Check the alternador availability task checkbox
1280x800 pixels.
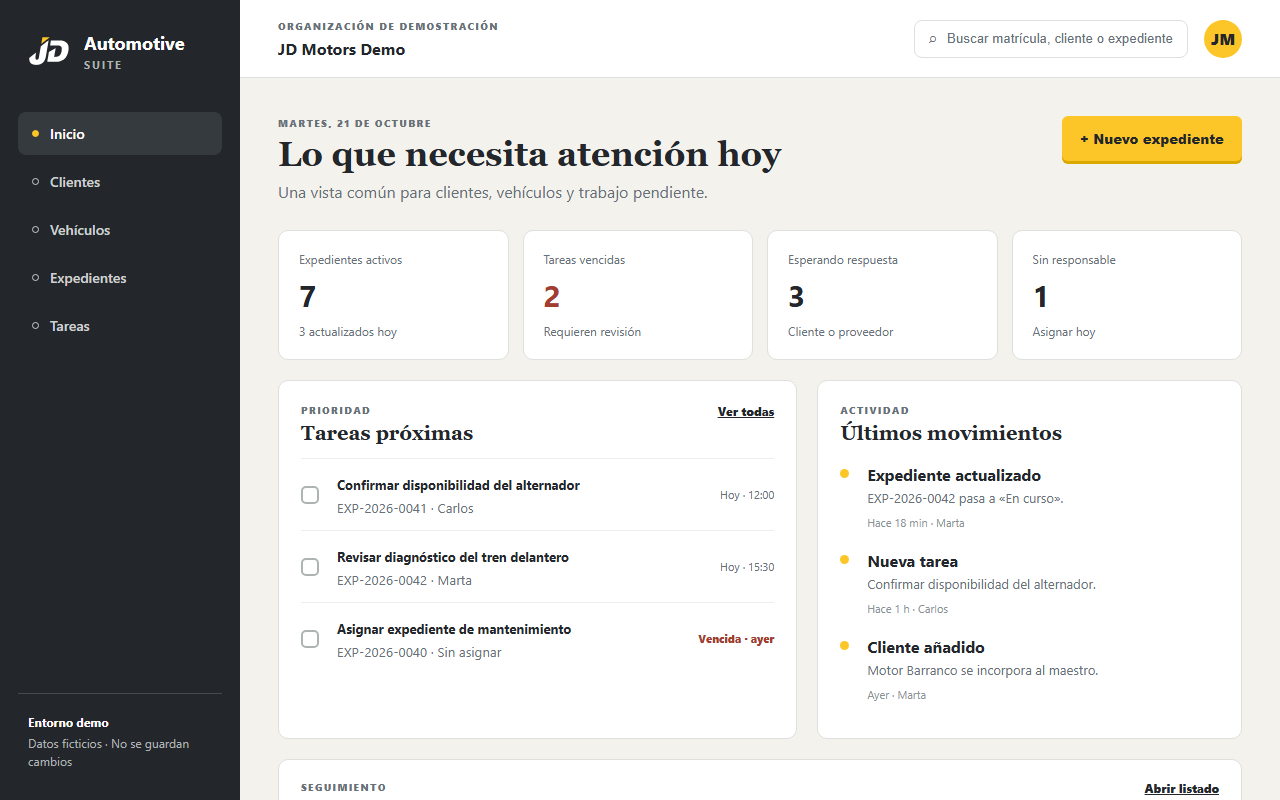(310, 495)
